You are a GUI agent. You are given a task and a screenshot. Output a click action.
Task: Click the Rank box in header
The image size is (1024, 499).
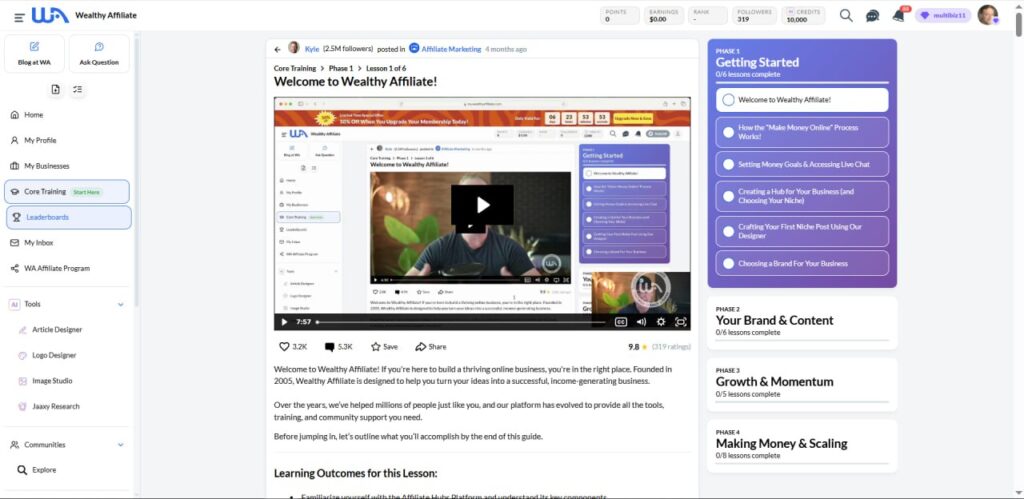click(x=708, y=16)
